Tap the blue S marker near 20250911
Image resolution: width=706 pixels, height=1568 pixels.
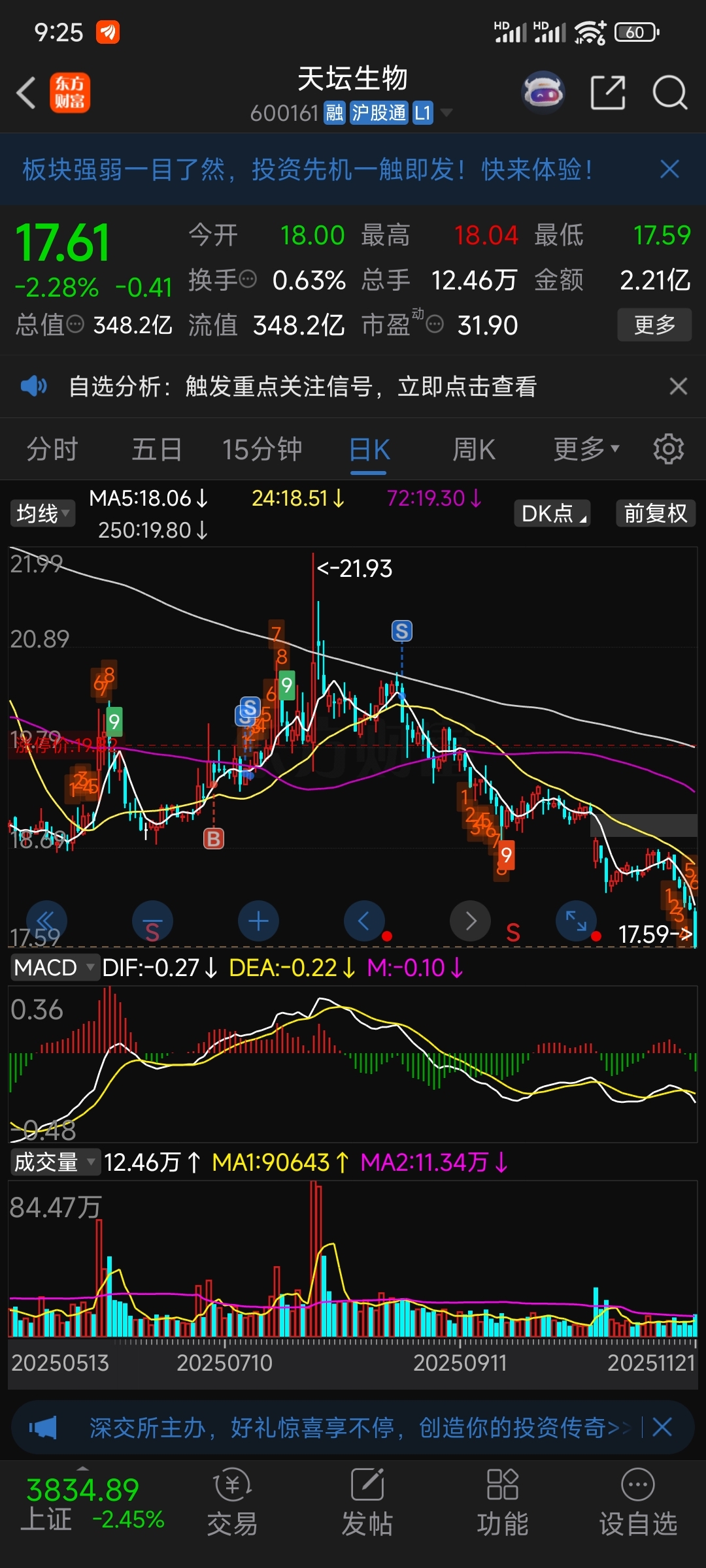401,630
